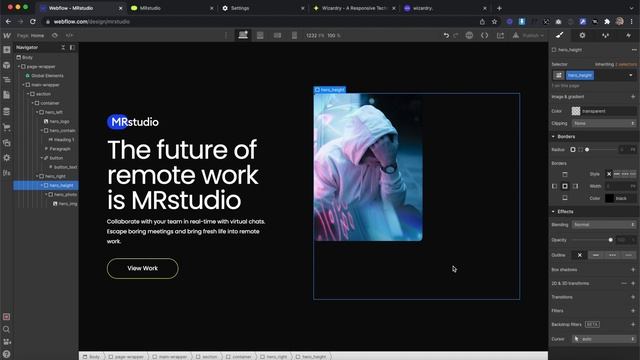Open the export code icon
This screenshot has width=640, height=360.
(x=484, y=36)
